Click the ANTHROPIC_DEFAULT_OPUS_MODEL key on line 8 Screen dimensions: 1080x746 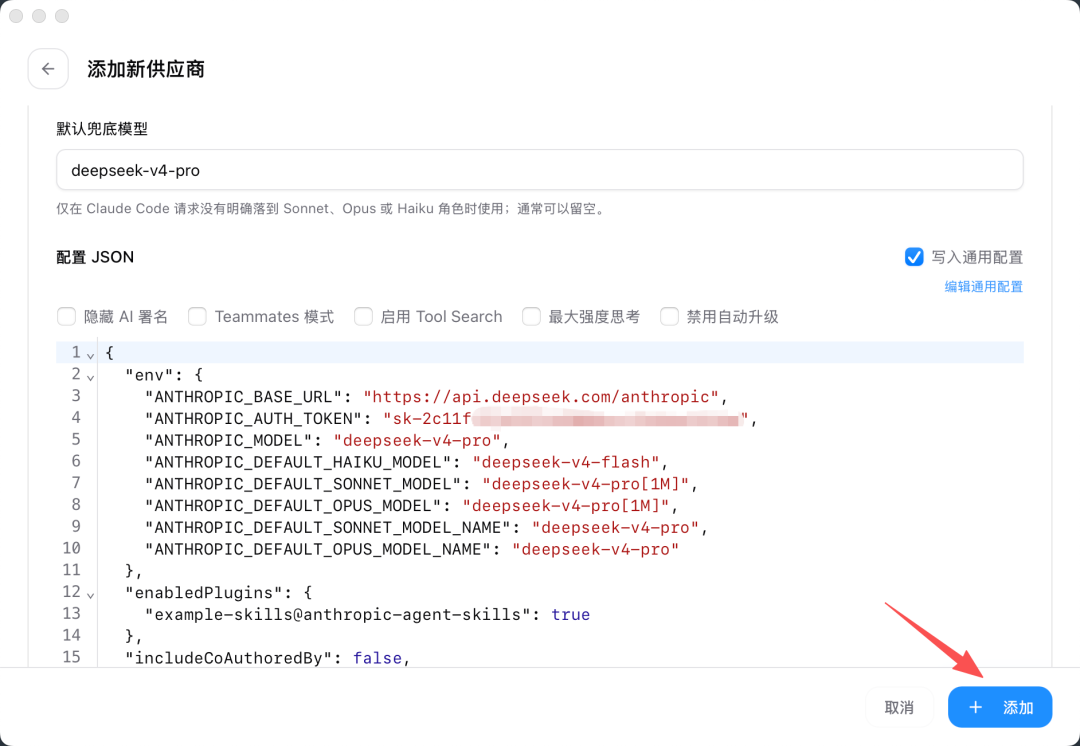point(293,506)
